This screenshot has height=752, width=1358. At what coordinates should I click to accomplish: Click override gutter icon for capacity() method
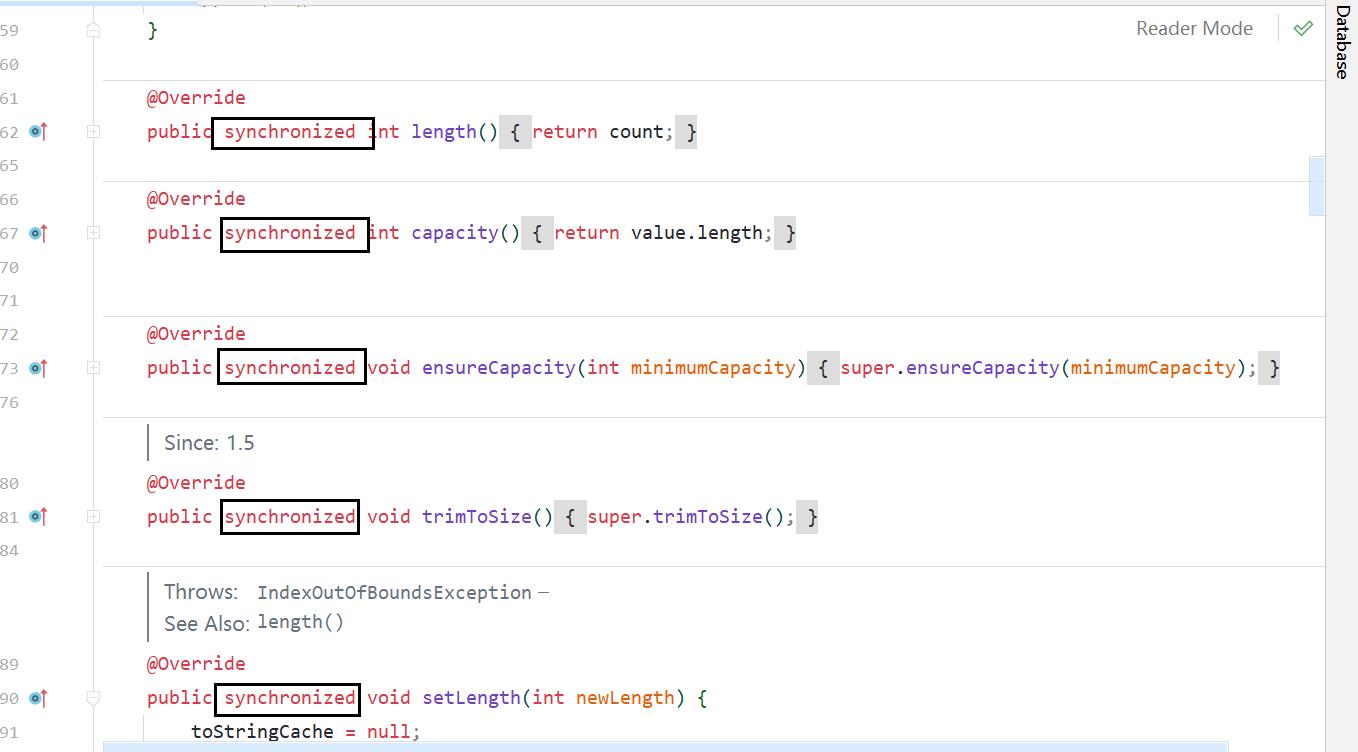click(38, 233)
